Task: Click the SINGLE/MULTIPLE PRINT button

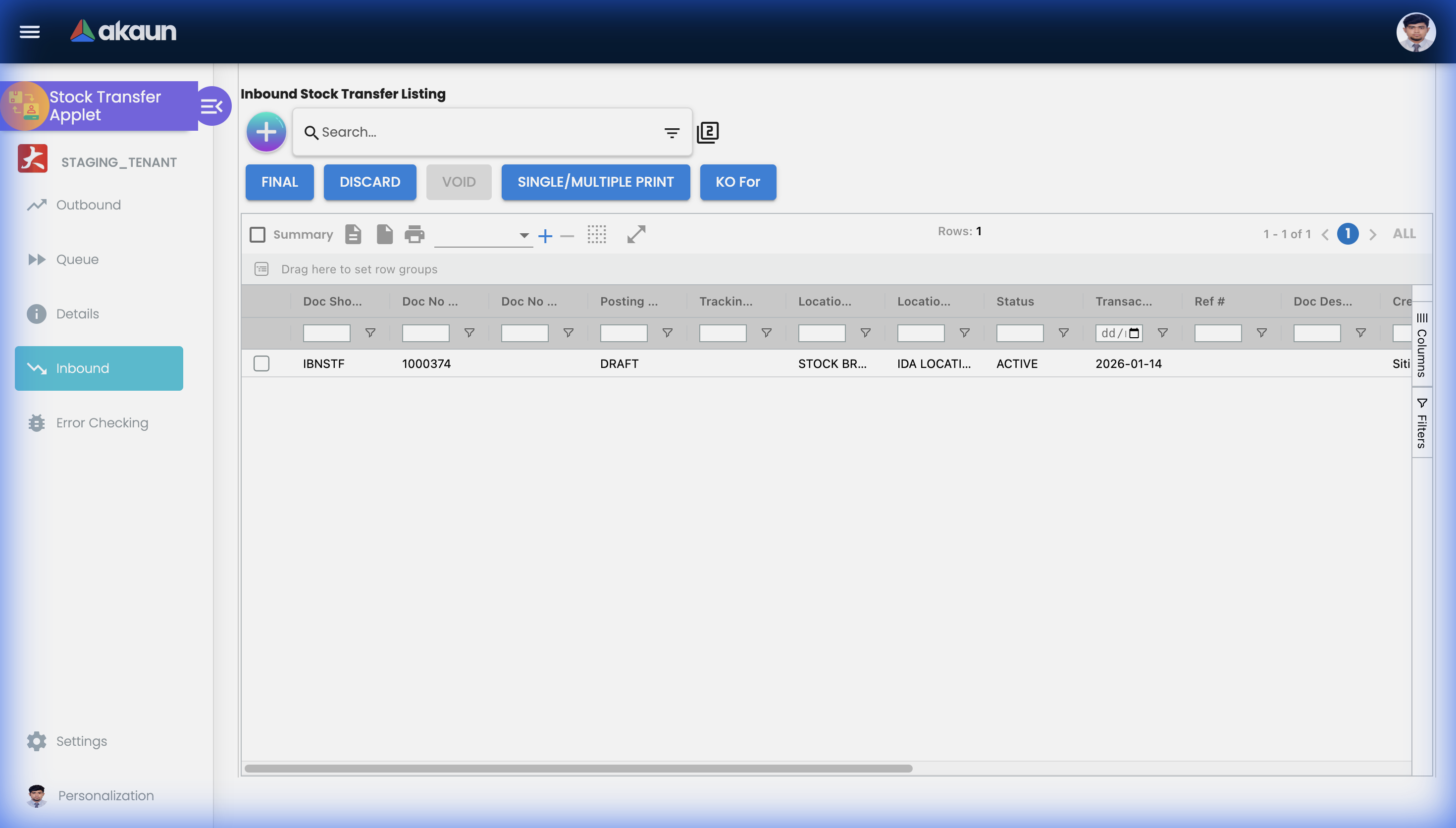Action: pos(595,182)
